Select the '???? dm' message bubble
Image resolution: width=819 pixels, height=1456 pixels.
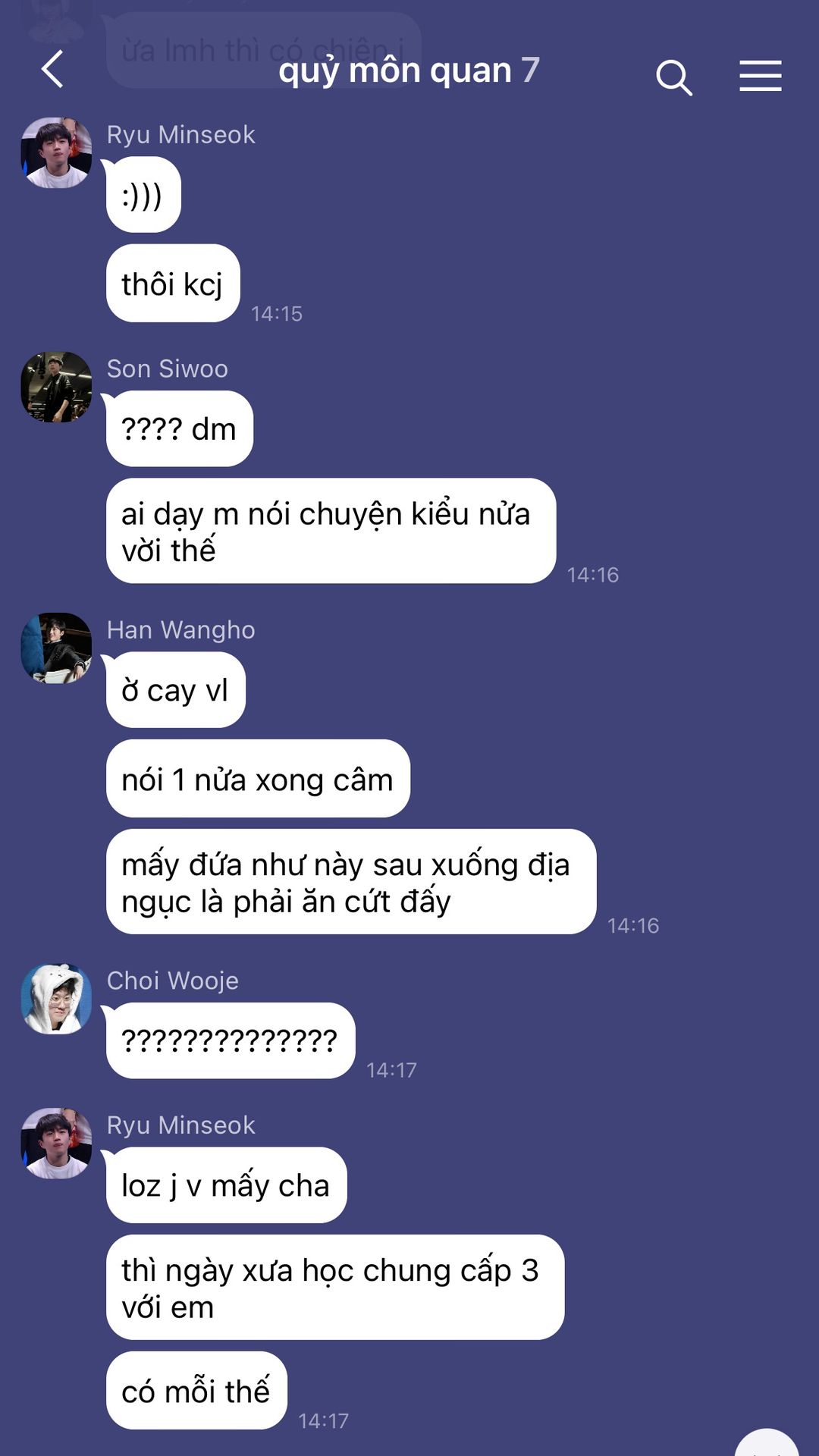coord(179,428)
